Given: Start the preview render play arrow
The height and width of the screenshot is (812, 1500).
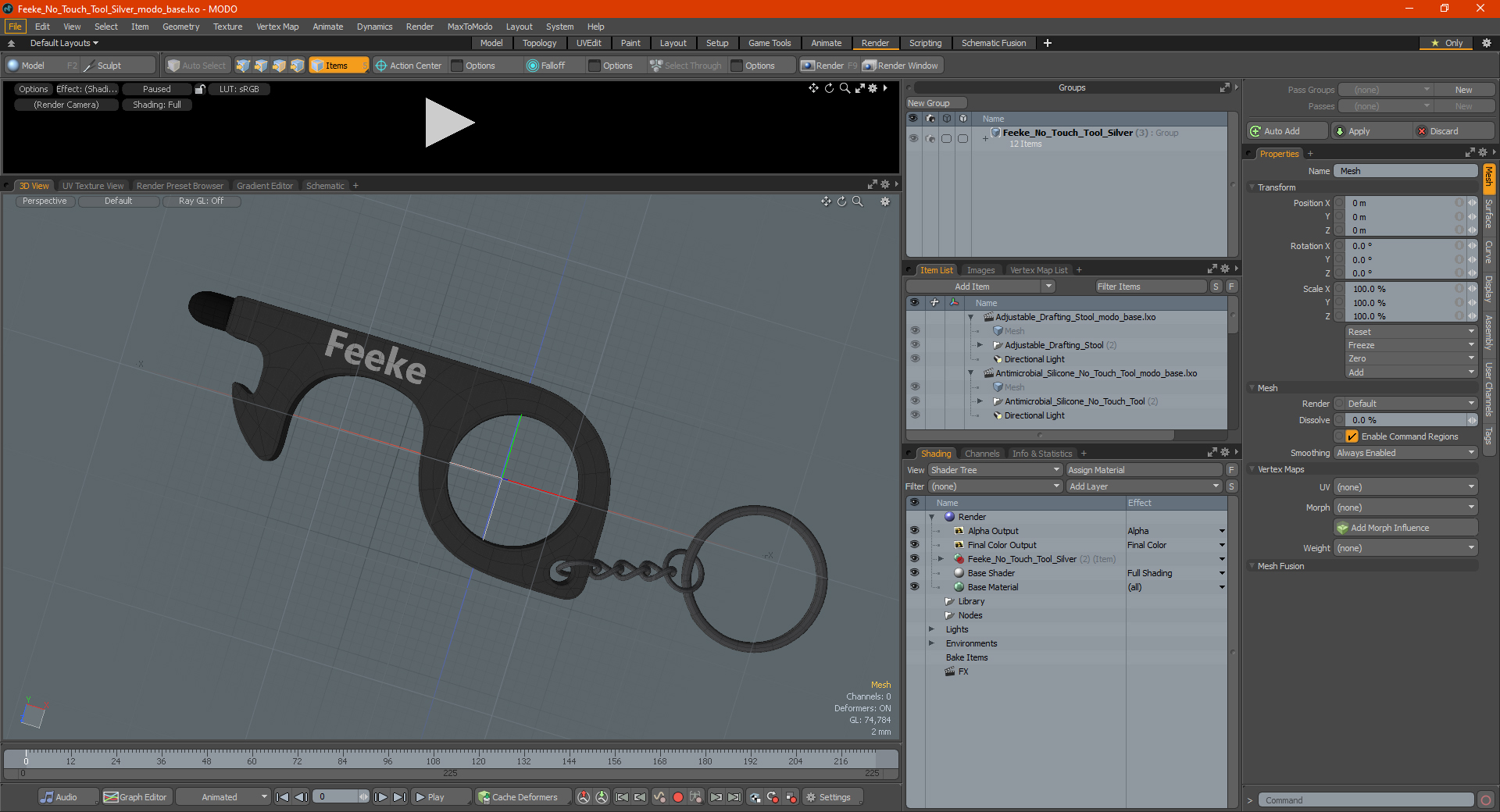Looking at the screenshot, I should pos(449,123).
